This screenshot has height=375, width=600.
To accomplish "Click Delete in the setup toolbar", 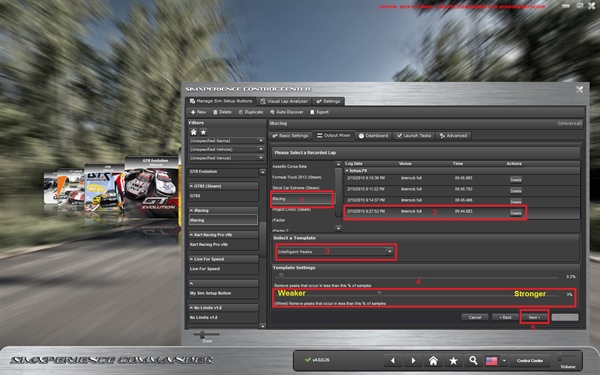I will click(222, 112).
